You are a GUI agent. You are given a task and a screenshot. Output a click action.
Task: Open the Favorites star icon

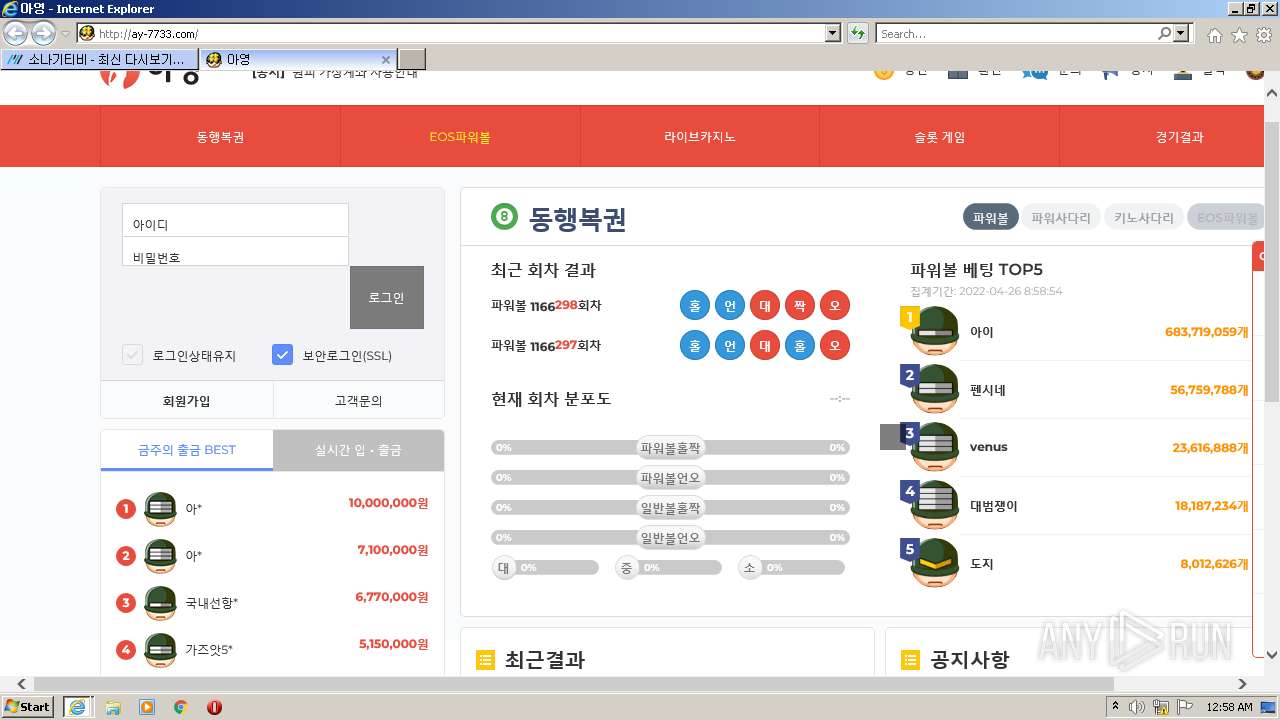(x=1239, y=35)
